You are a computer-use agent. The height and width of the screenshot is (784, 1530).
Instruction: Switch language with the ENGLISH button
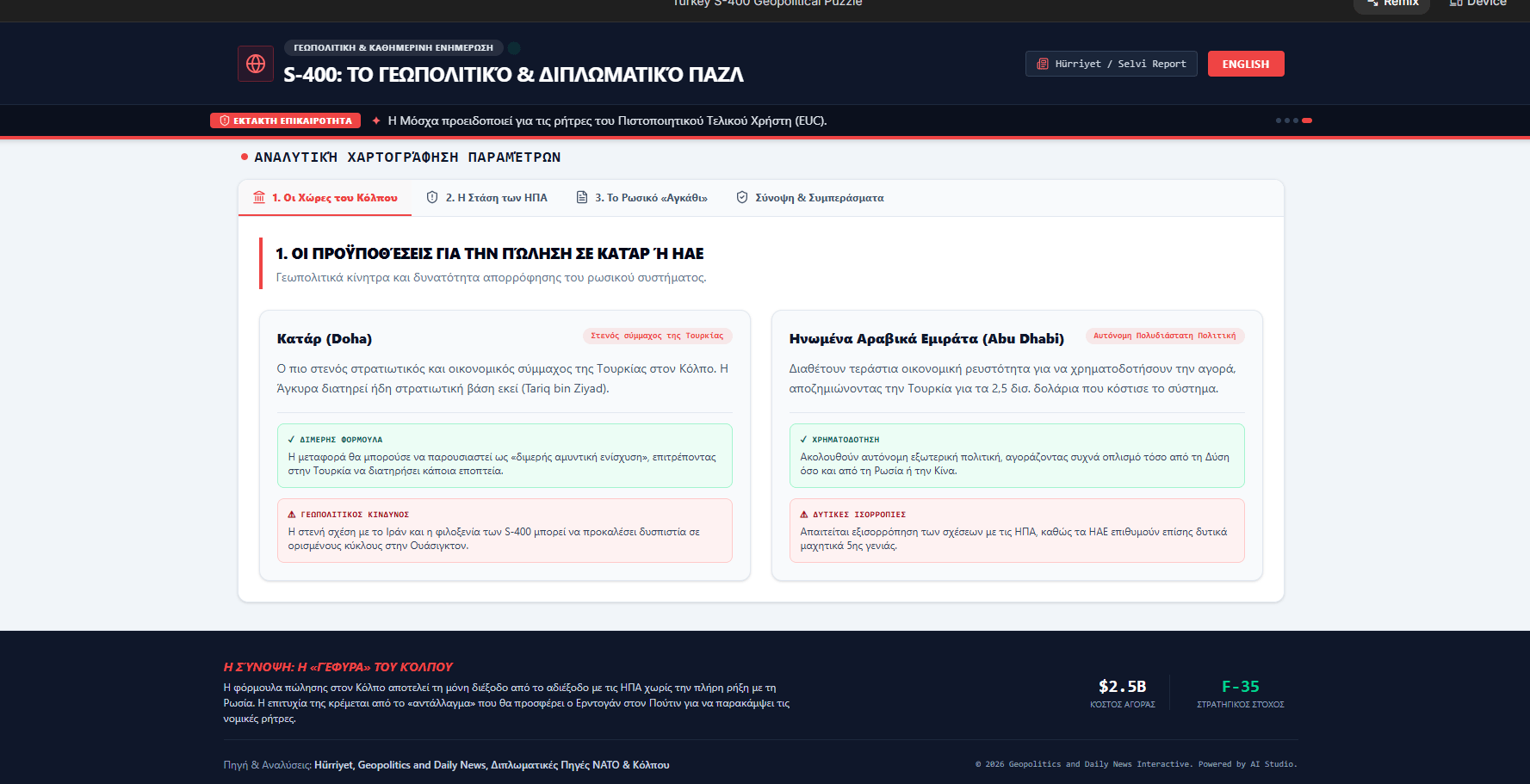pyautogui.click(x=1246, y=64)
